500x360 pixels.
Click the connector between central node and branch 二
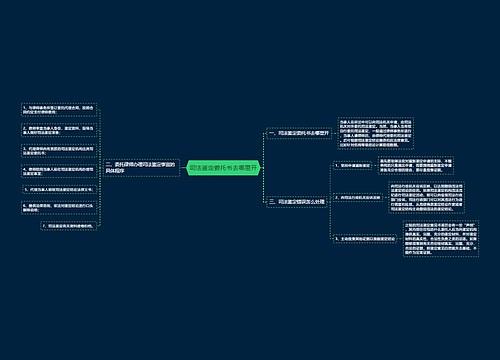click(183, 168)
